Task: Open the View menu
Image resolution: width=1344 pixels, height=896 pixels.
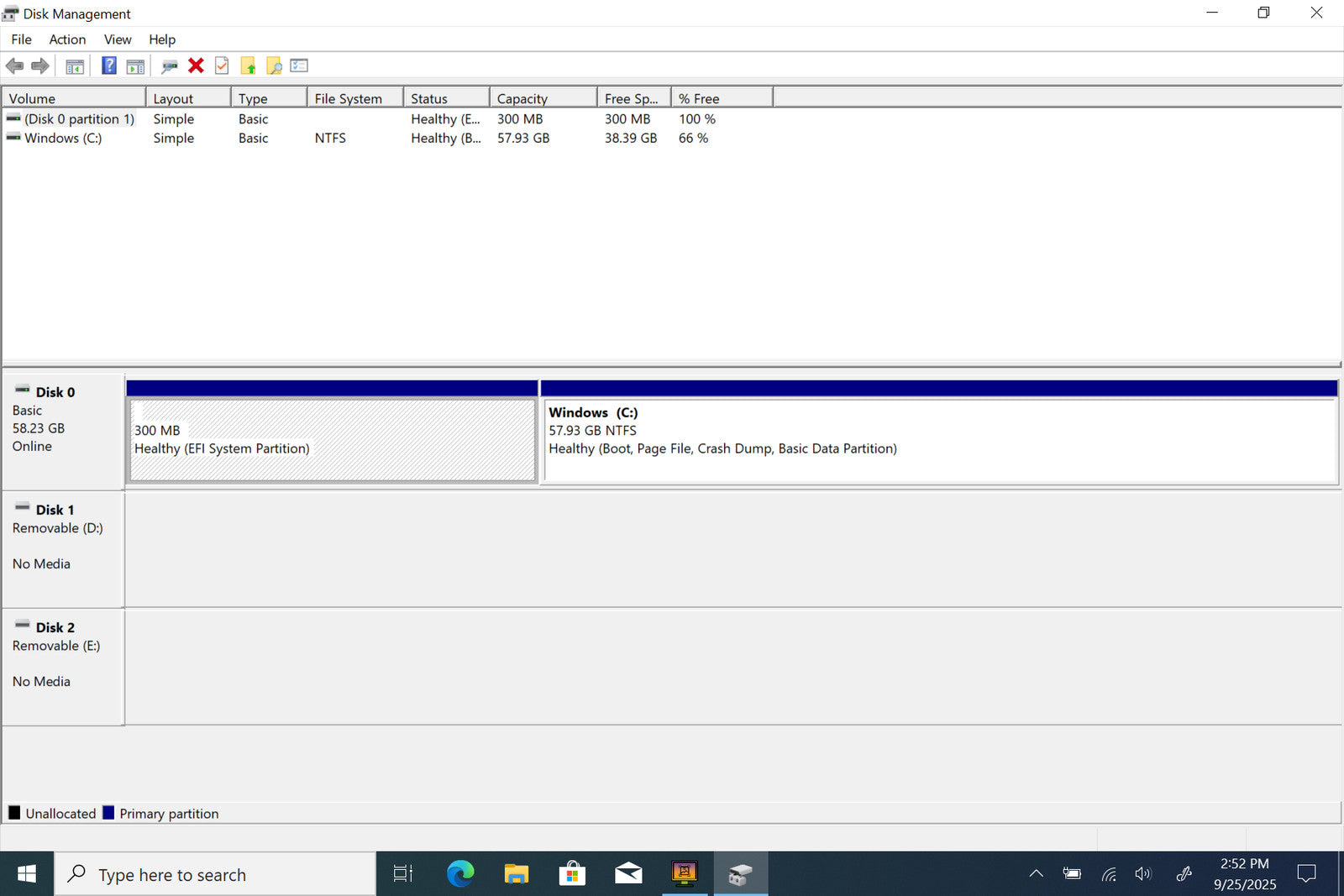Action: pyautogui.click(x=117, y=39)
